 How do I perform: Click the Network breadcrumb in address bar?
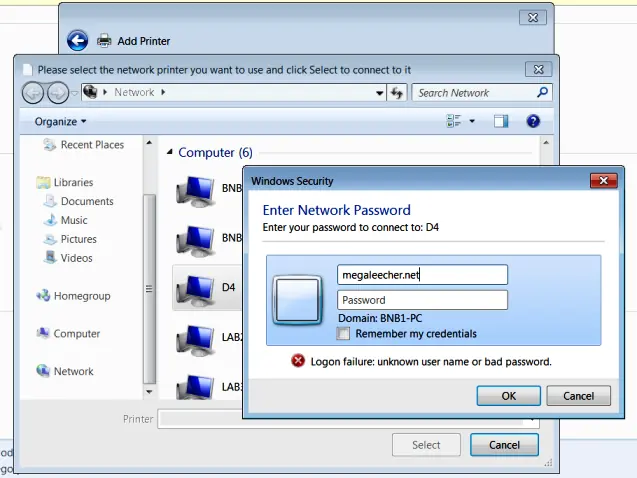click(134, 92)
